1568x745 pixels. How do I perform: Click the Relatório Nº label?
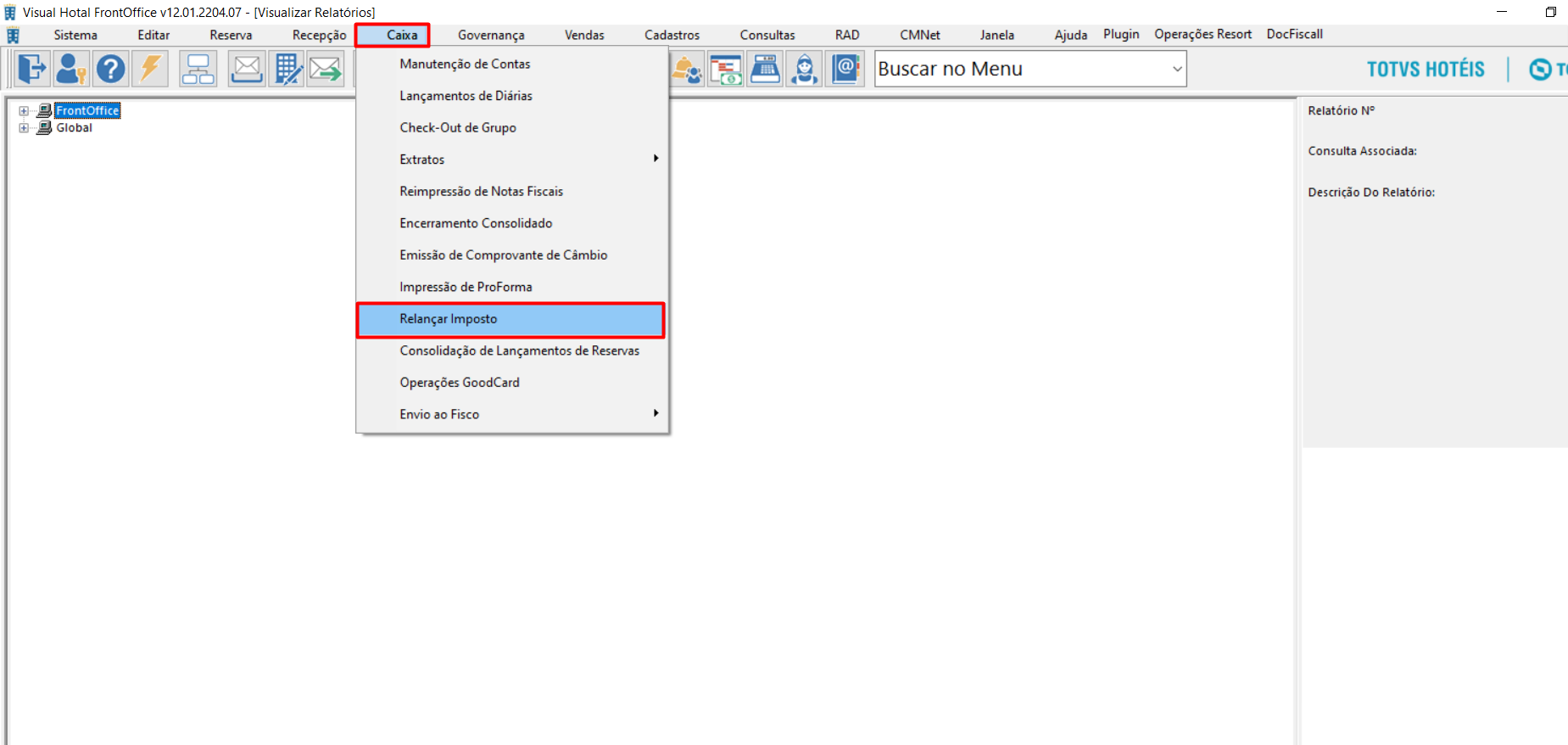coord(1342,110)
